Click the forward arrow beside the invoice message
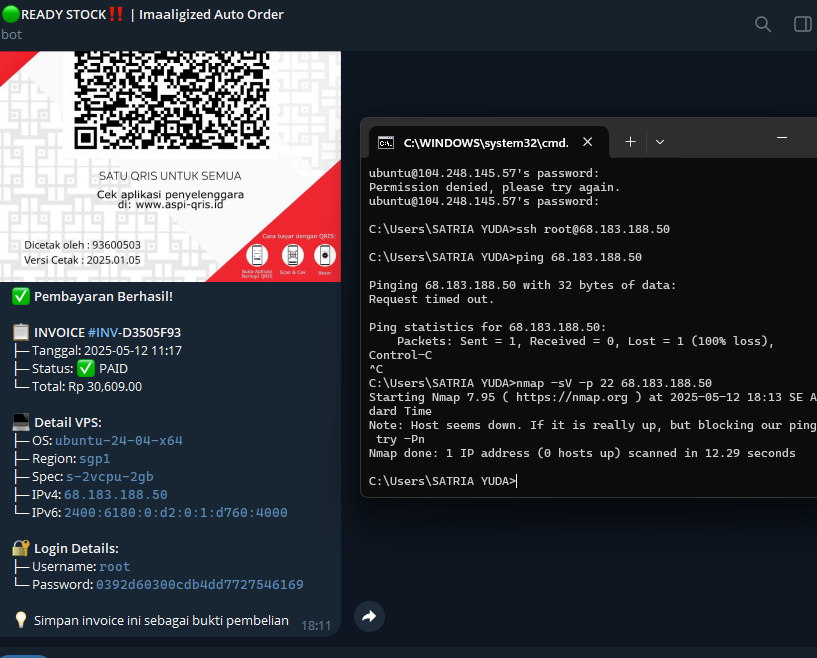This screenshot has height=658, width=817. [369, 616]
